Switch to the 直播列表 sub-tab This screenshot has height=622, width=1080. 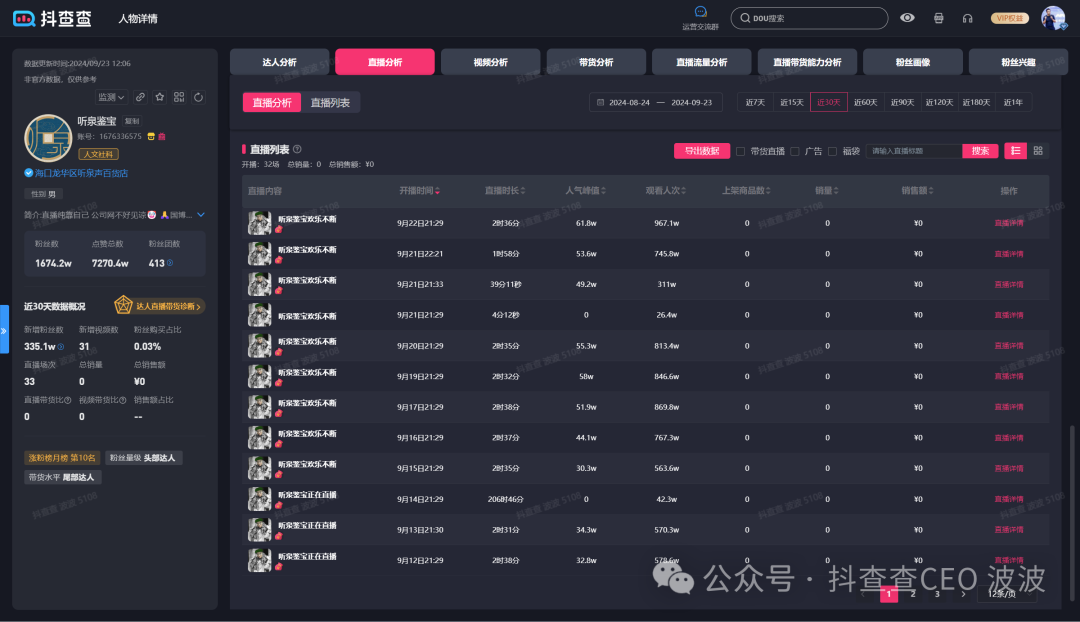pos(331,103)
